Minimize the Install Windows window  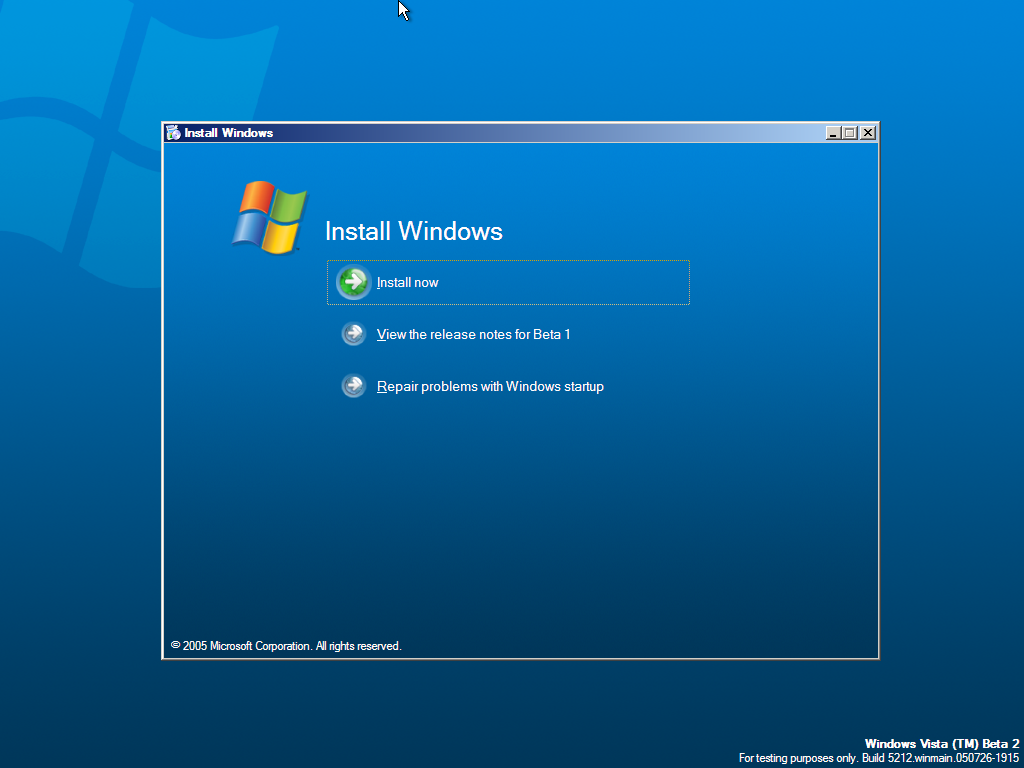tap(833, 133)
